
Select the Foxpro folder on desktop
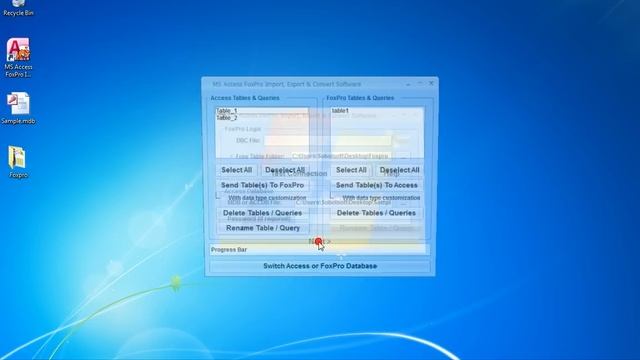pos(18,162)
